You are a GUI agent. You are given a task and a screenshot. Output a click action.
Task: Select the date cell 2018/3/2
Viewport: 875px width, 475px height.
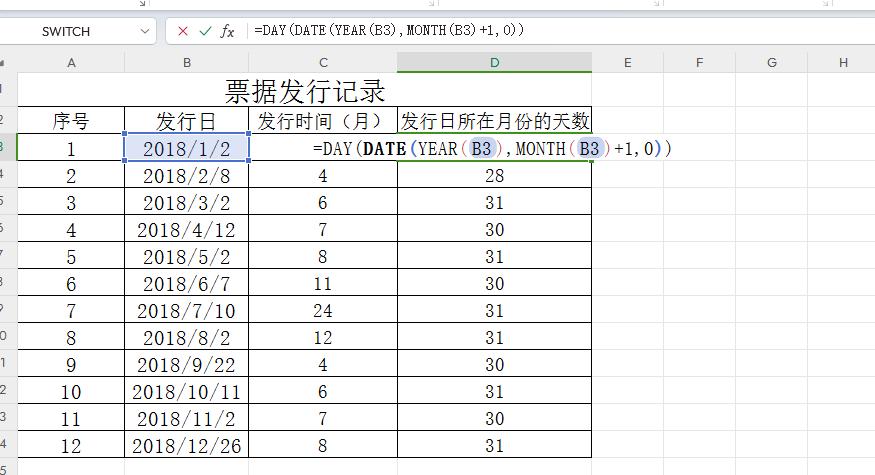point(186,202)
